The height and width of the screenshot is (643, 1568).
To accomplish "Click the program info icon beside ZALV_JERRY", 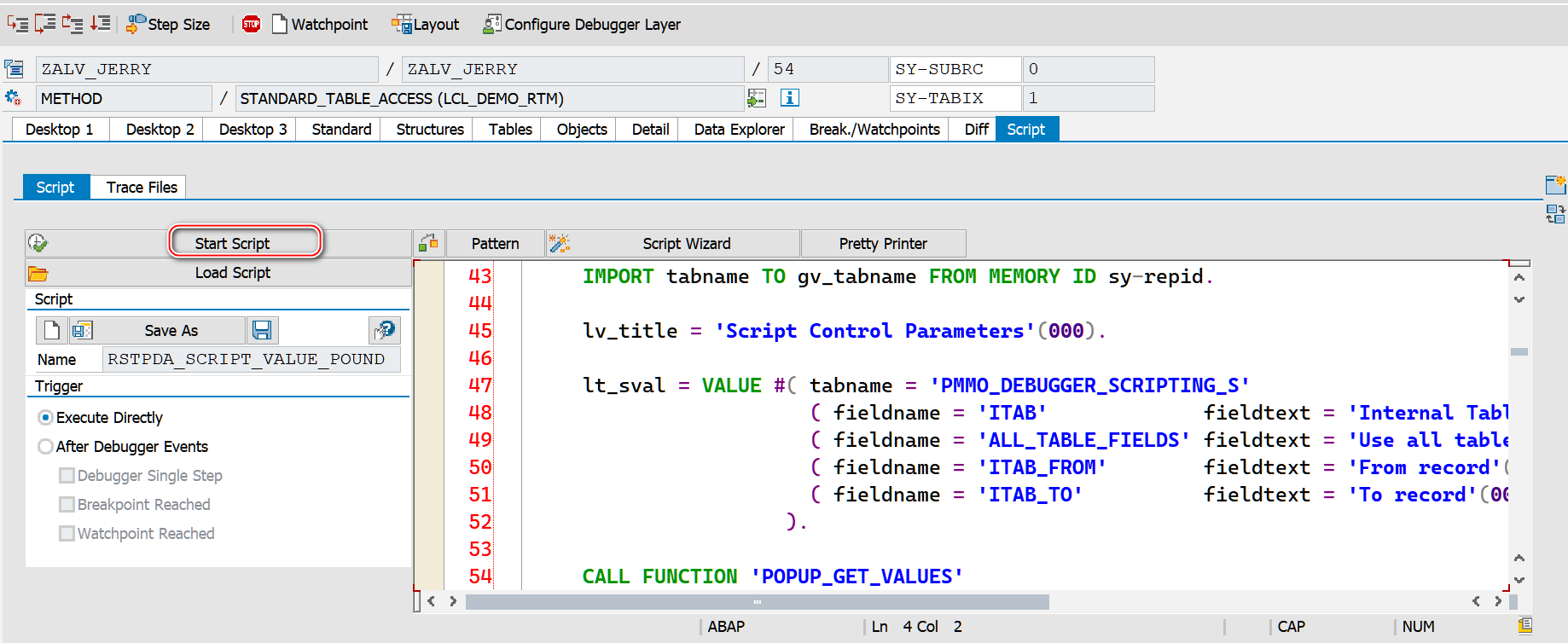I will click(x=15, y=68).
